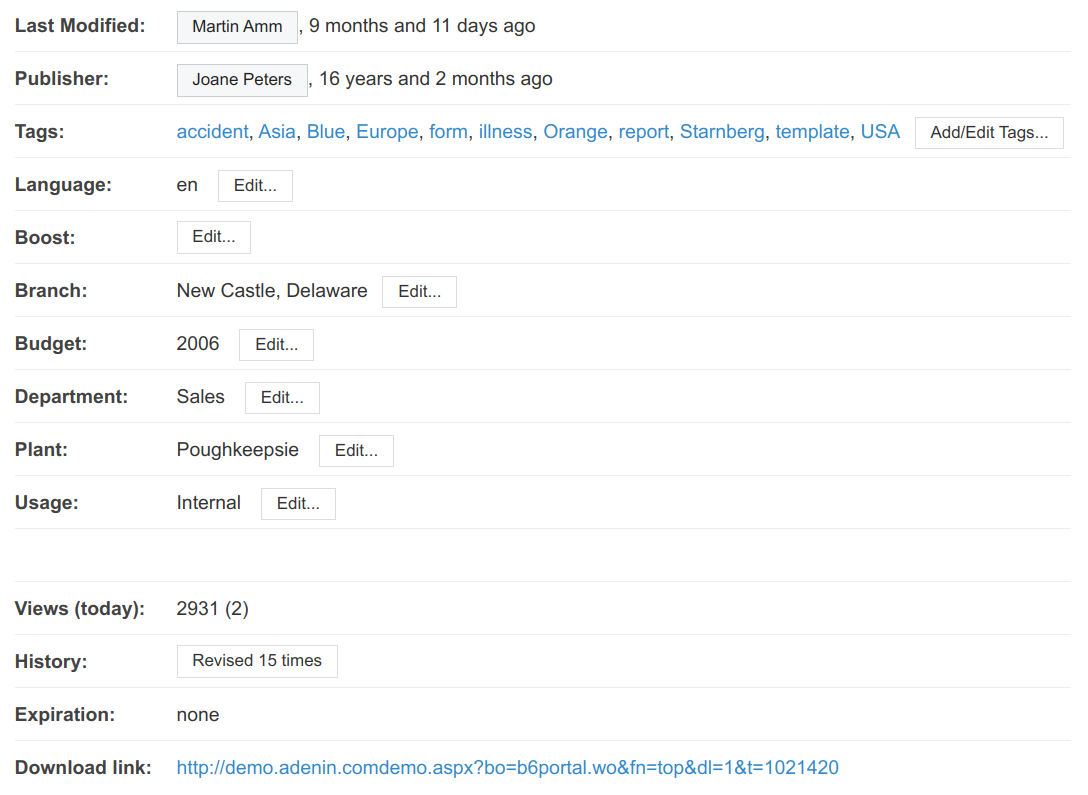Edit the Usage Internal value

pyautogui.click(x=298, y=504)
